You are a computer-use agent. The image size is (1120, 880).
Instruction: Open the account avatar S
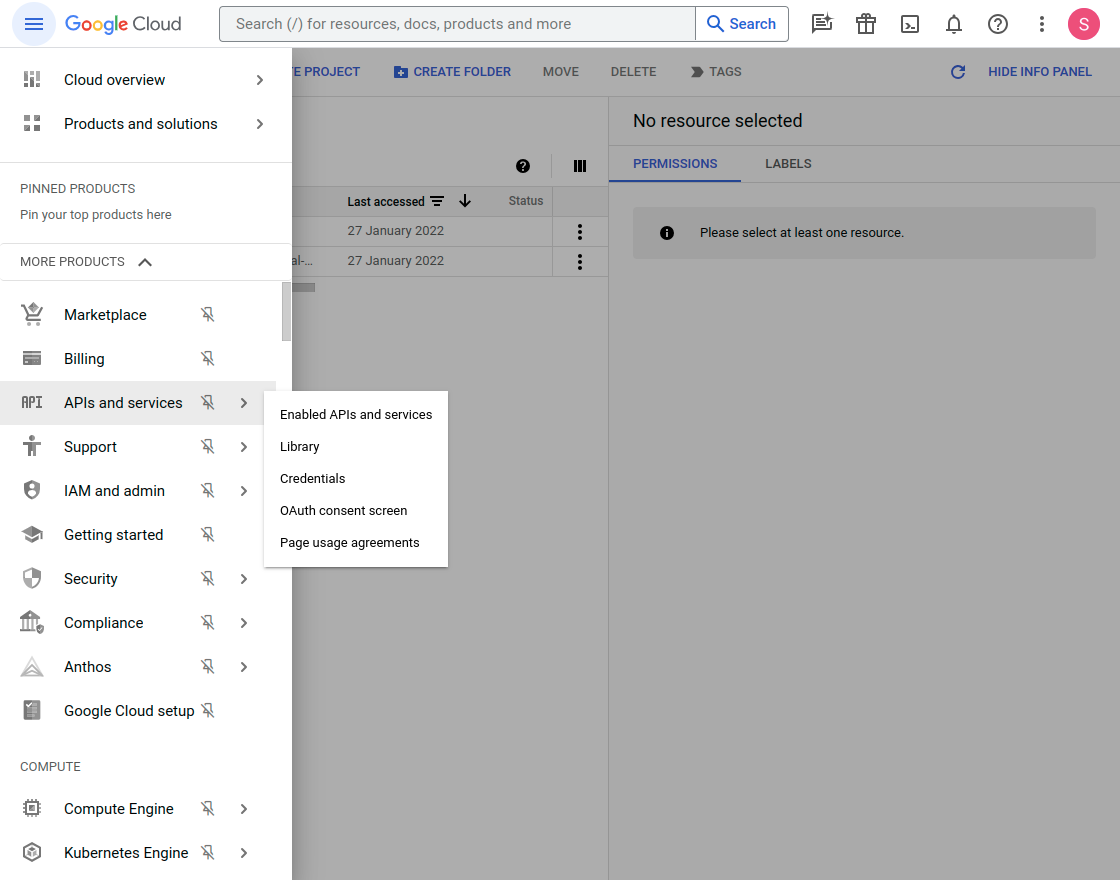tap(1084, 24)
